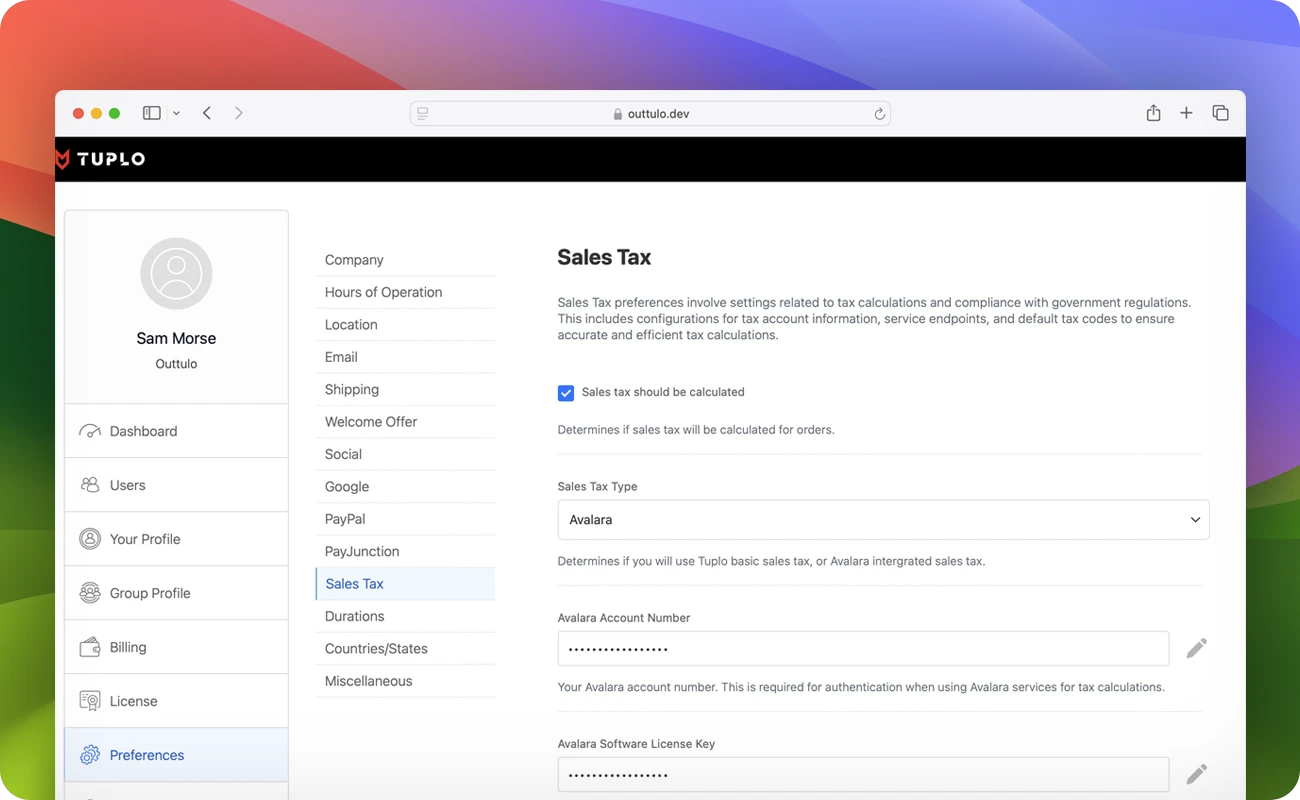Open the sidebar options chevron
The width and height of the screenshot is (1300, 800).
(176, 114)
